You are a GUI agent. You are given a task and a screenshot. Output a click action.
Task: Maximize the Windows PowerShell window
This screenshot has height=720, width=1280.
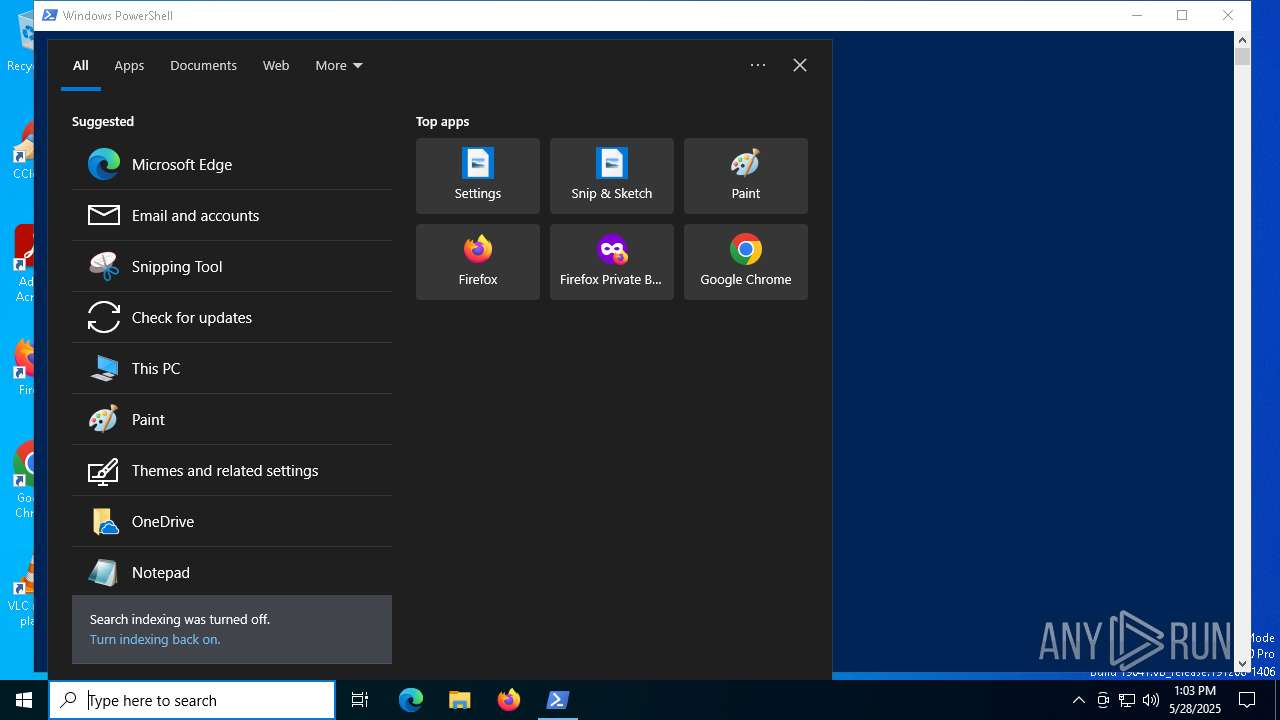1182,15
